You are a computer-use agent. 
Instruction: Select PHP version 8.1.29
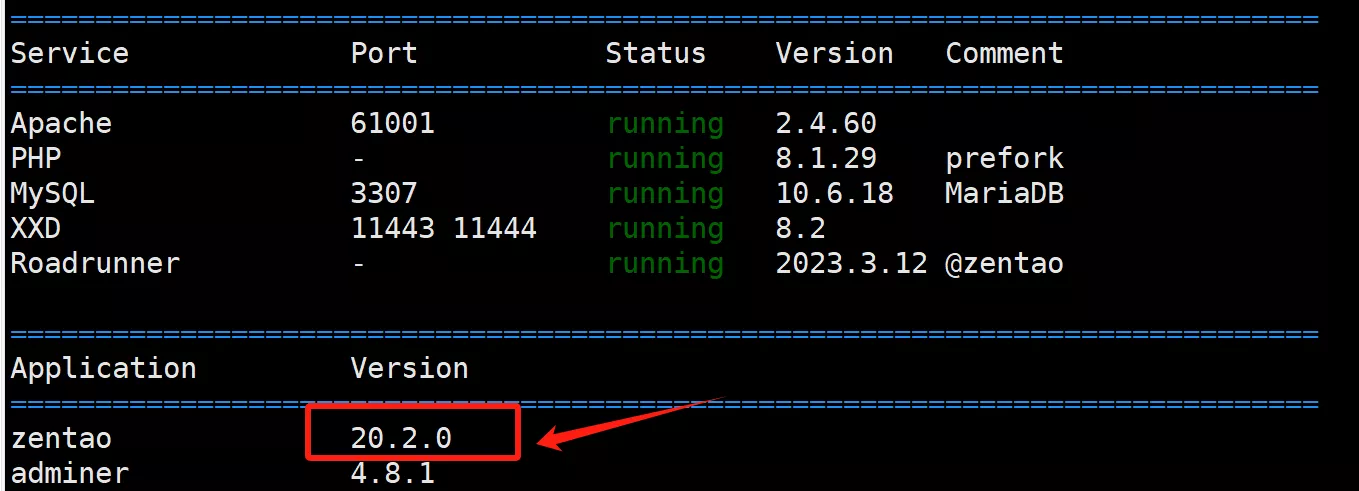coord(826,158)
